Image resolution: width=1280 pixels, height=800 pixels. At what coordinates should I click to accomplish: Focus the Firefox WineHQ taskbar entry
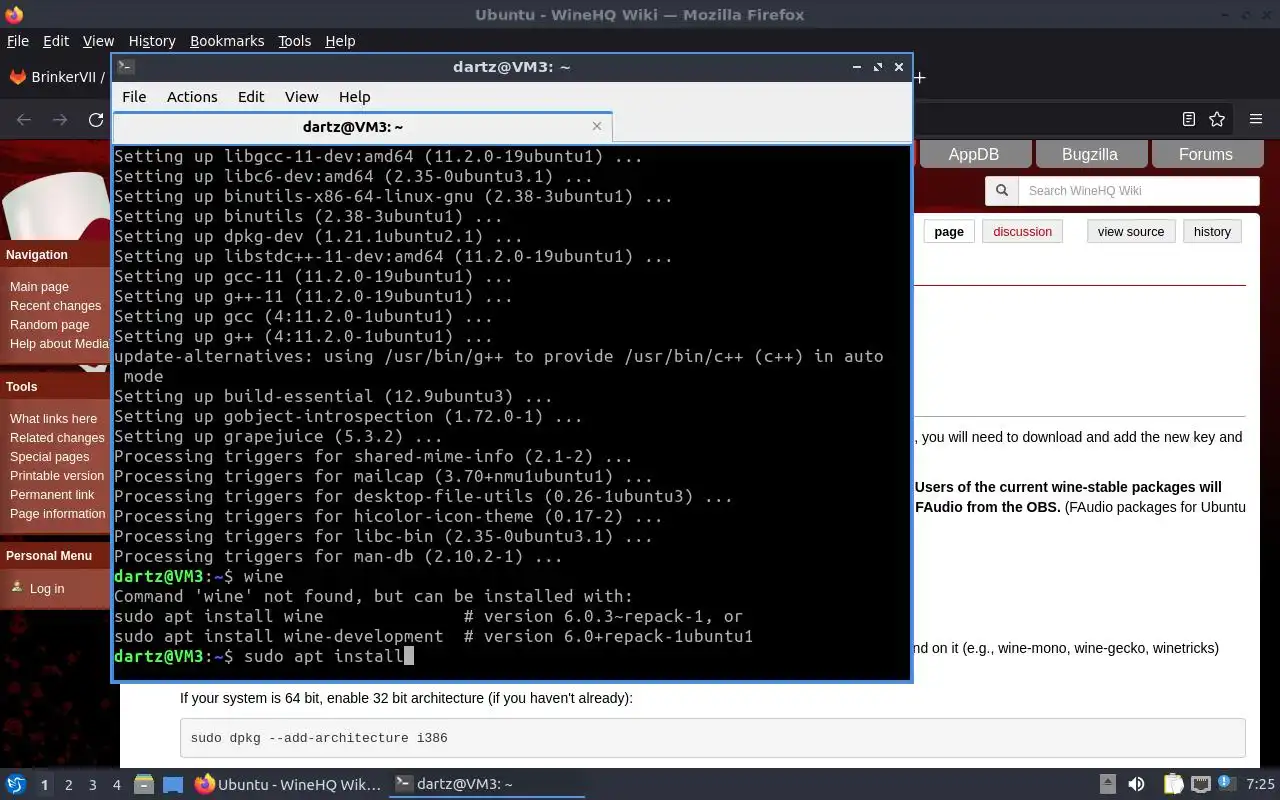(287, 784)
